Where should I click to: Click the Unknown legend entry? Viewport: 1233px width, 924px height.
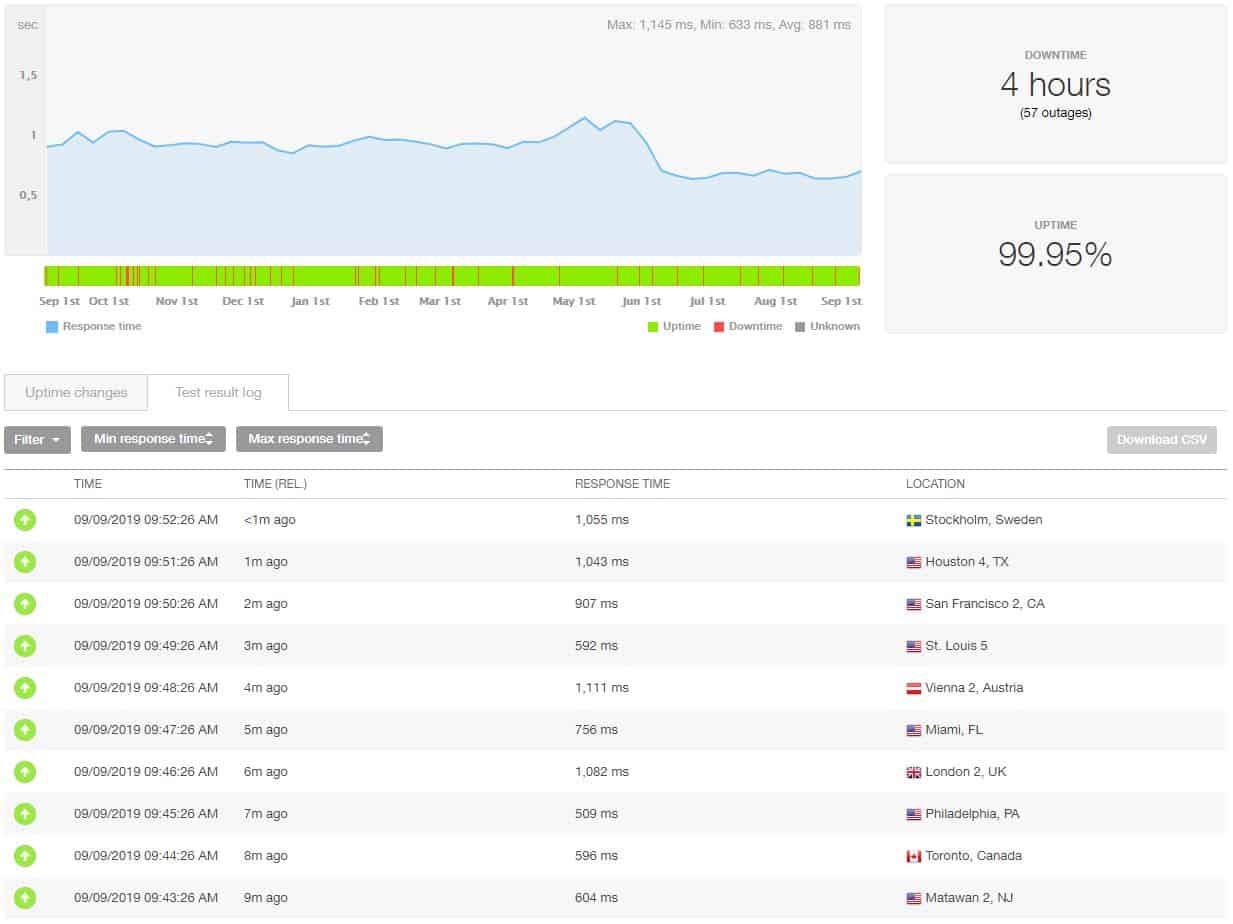[x=827, y=326]
